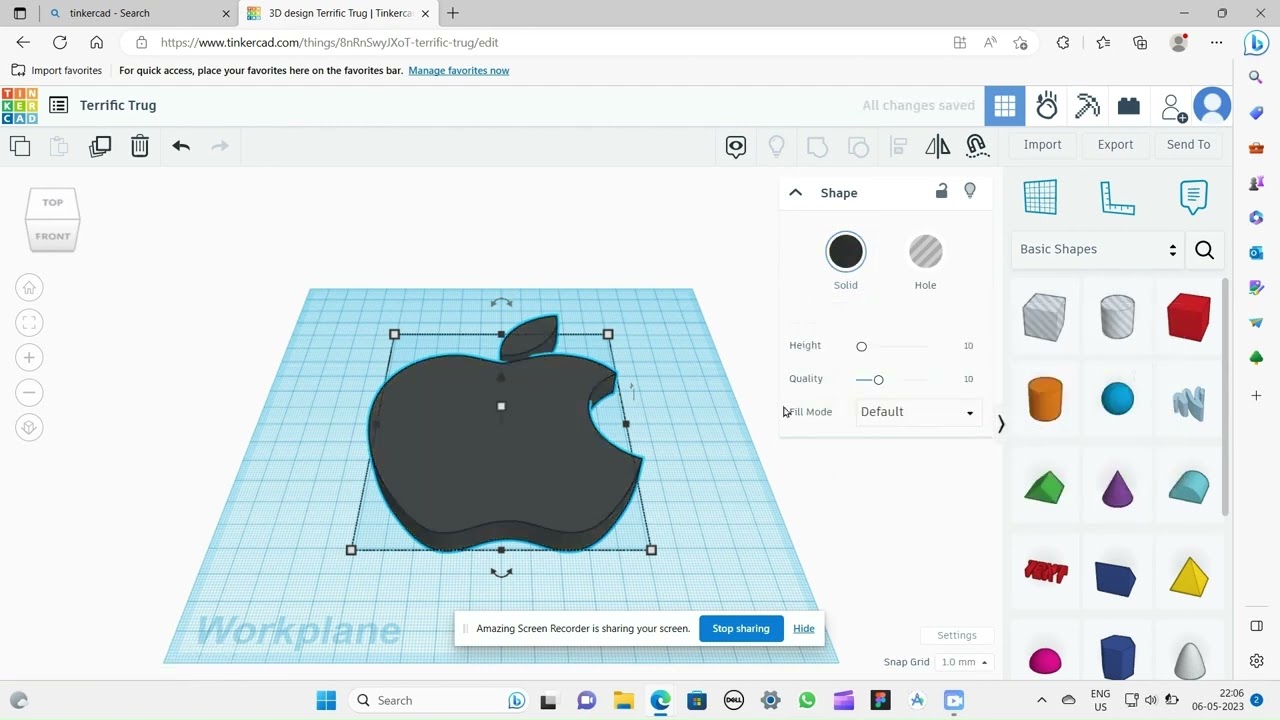Zoom out with the minus icon
This screenshot has width=1280, height=720.
(29, 393)
